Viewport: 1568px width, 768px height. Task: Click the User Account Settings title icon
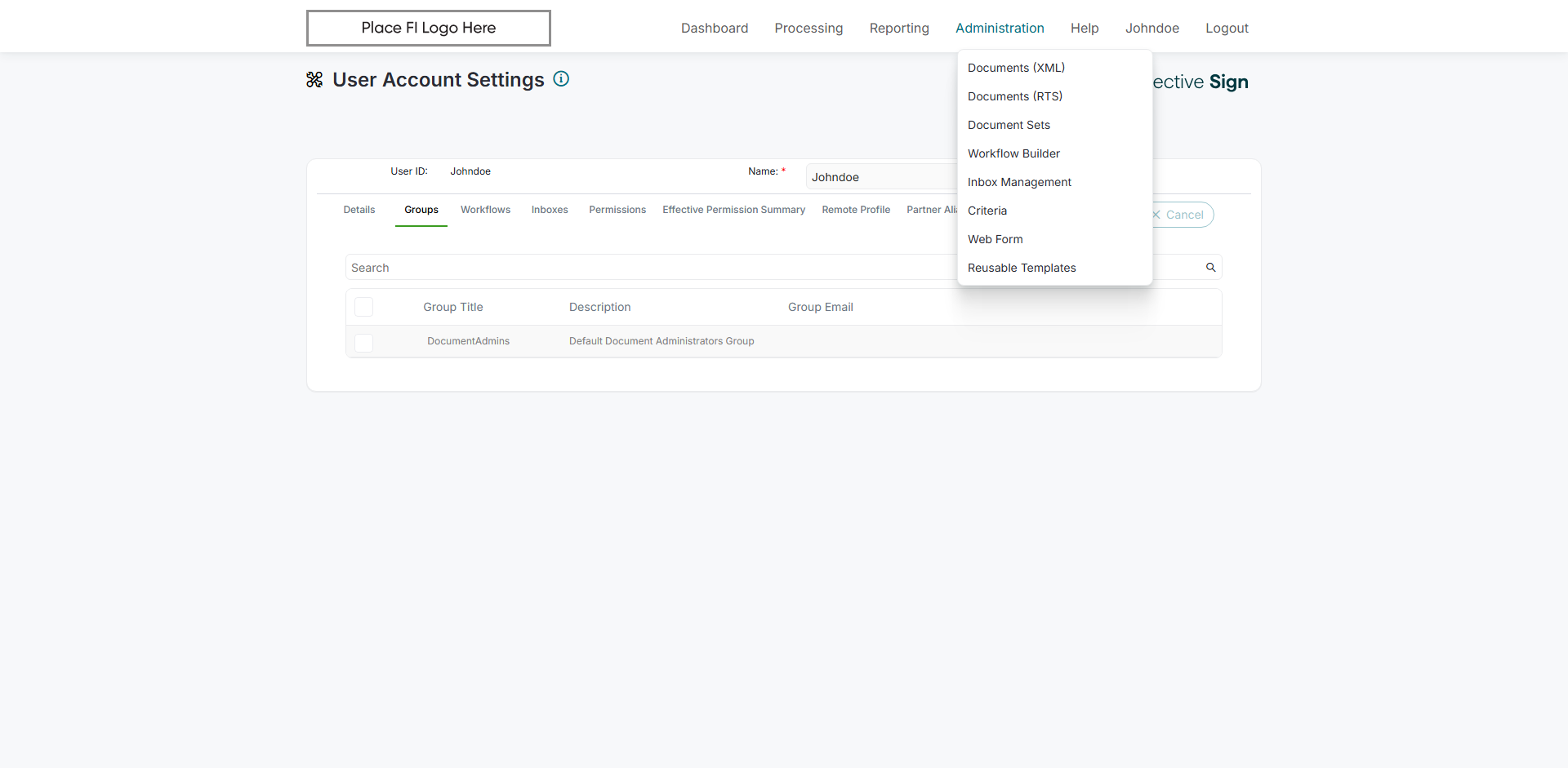pos(314,80)
